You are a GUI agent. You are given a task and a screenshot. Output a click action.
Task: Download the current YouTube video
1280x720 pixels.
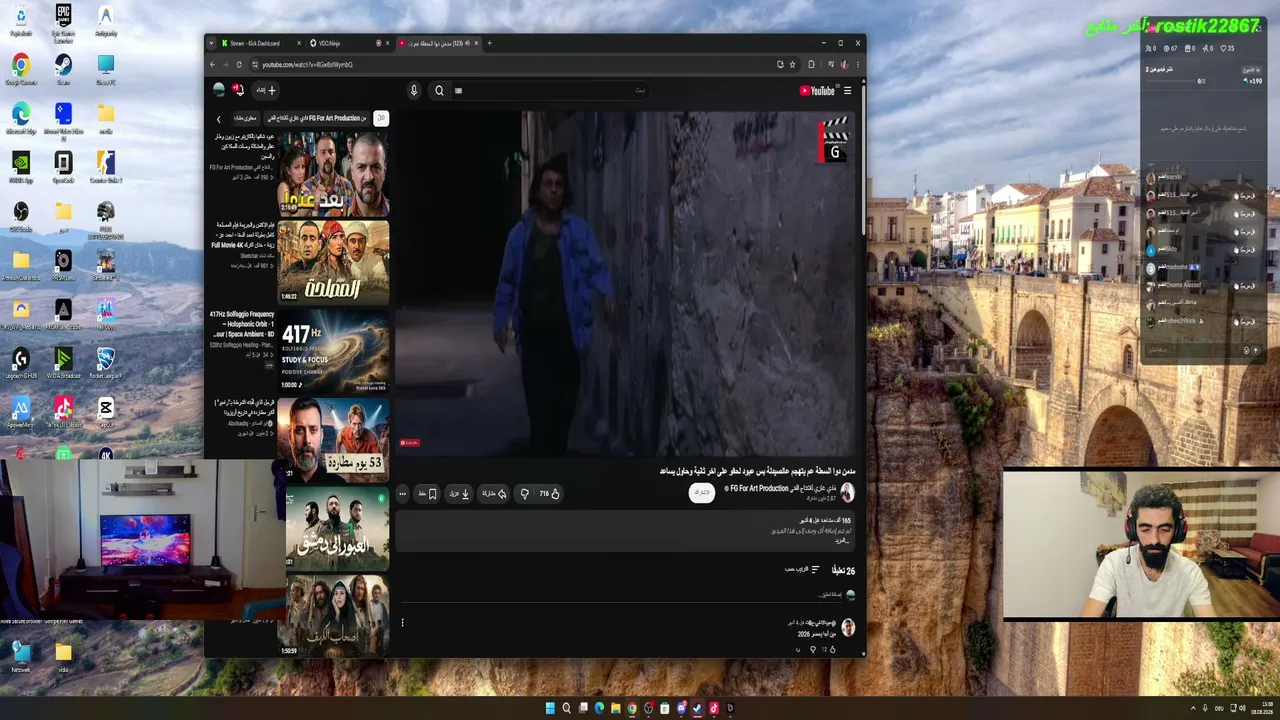(459, 493)
